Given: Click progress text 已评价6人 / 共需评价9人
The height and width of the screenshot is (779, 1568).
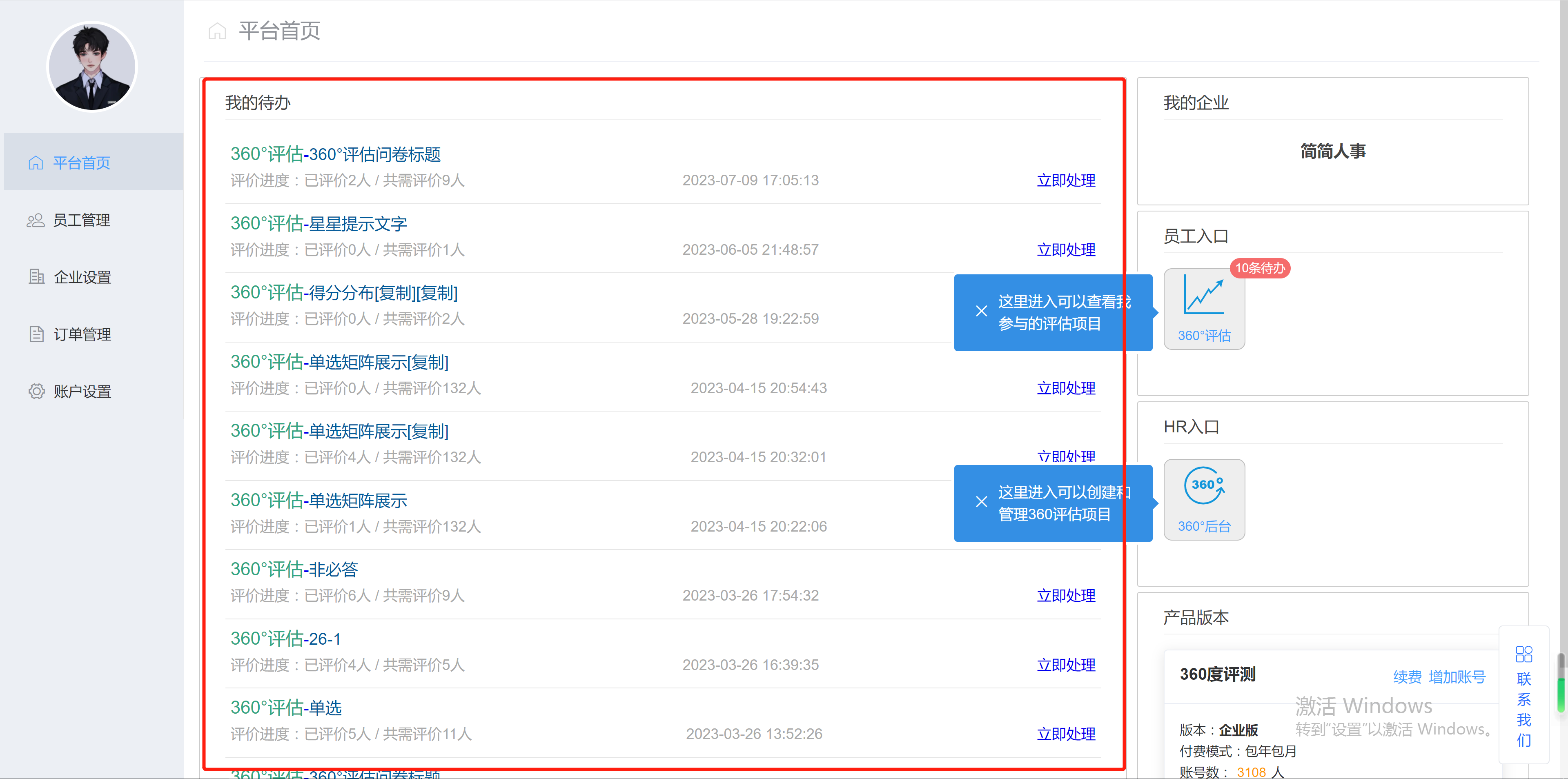Looking at the screenshot, I should point(384,596).
